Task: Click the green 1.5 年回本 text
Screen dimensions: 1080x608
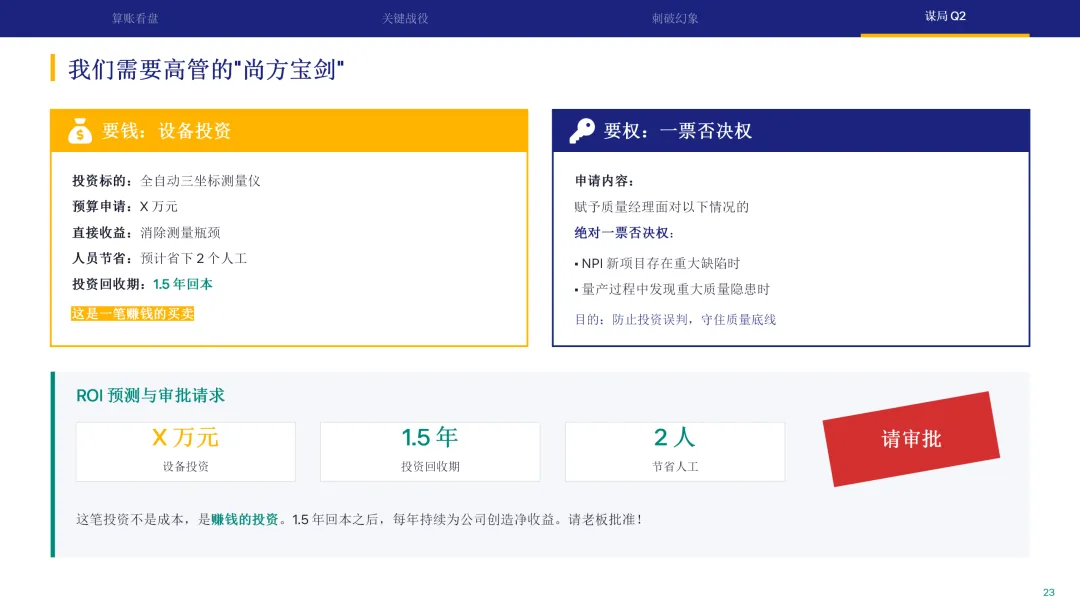Action: pos(183,284)
